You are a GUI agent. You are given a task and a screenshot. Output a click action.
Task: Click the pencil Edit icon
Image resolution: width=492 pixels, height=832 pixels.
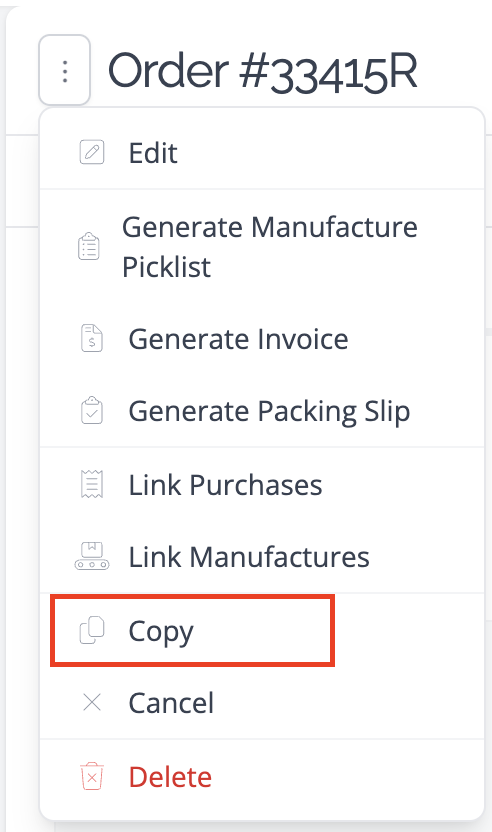92,153
